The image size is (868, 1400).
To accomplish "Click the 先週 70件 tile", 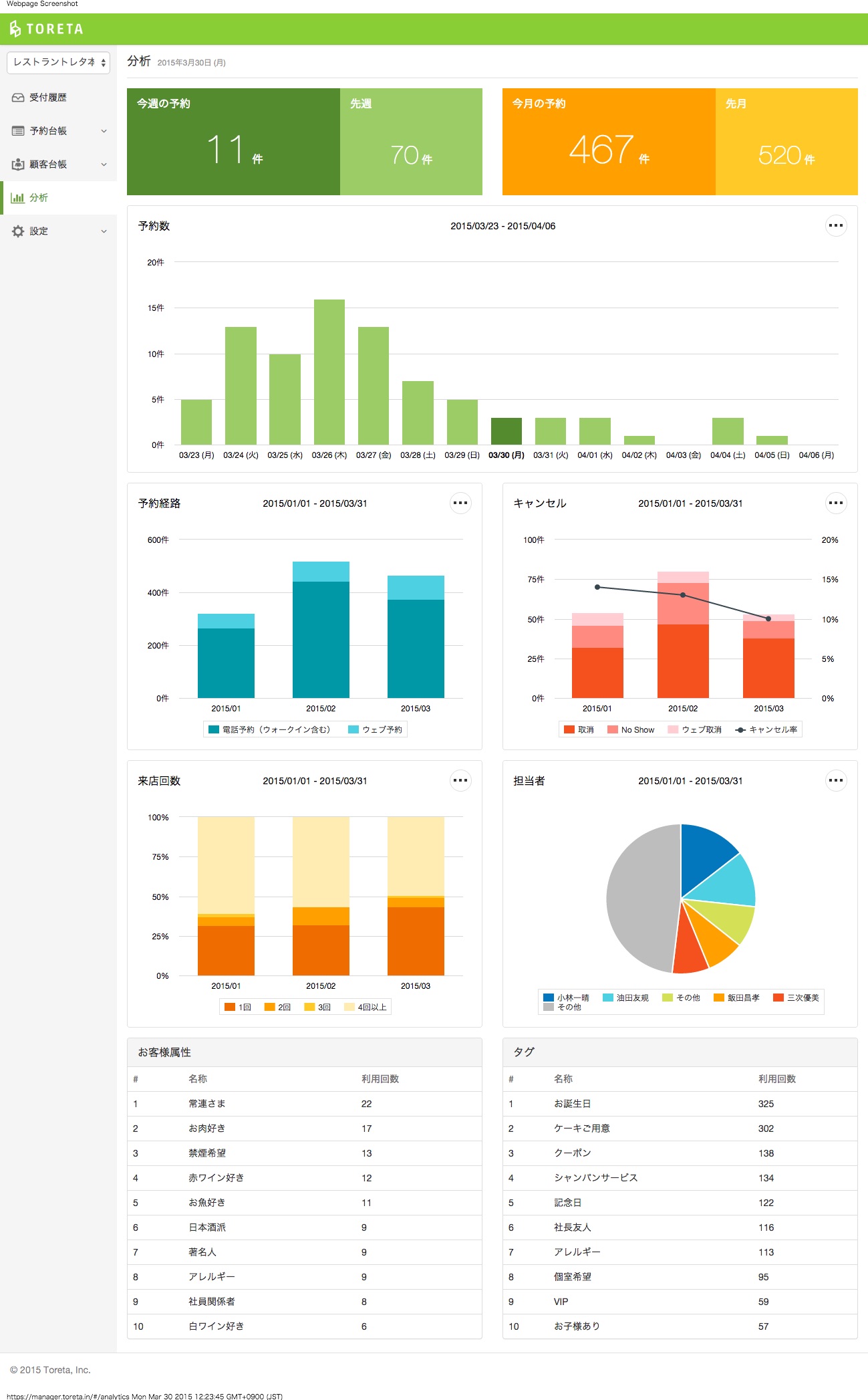I will [x=411, y=142].
